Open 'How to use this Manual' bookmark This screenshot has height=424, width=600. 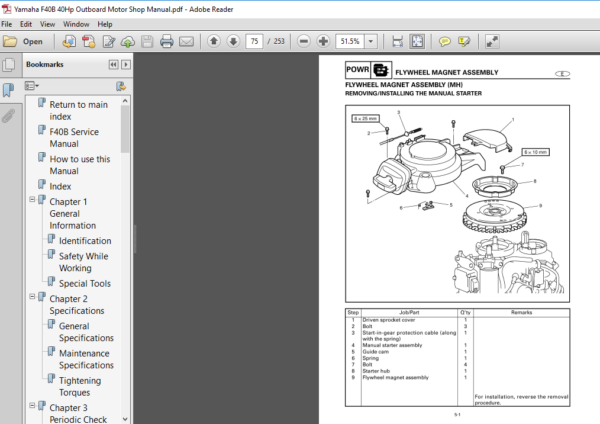tap(80, 165)
